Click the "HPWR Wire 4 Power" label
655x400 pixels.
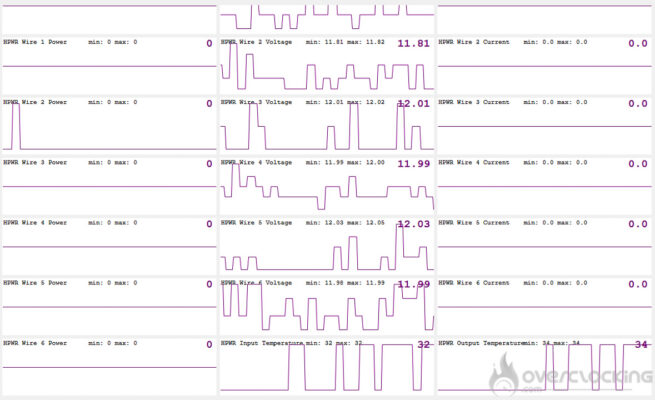pyautogui.click(x=35, y=223)
